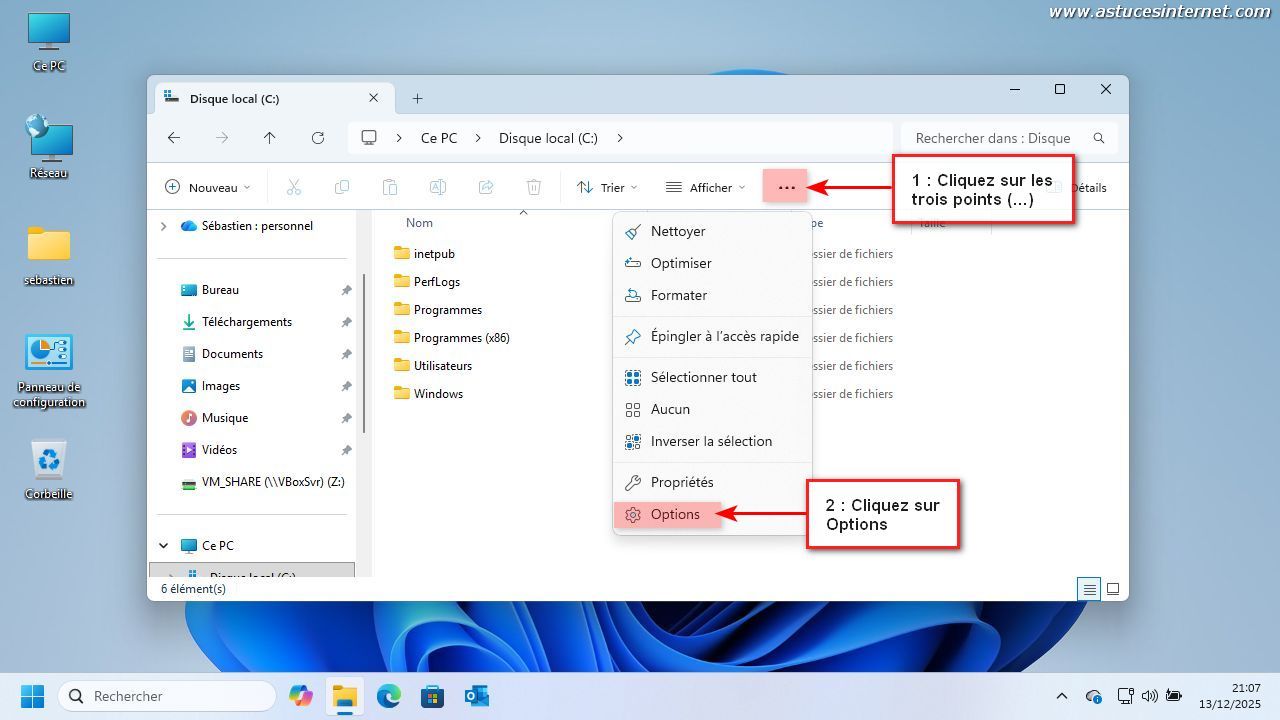This screenshot has height=720, width=1280.
Task: Open Microsoft Edge from the taskbar
Action: (388, 696)
